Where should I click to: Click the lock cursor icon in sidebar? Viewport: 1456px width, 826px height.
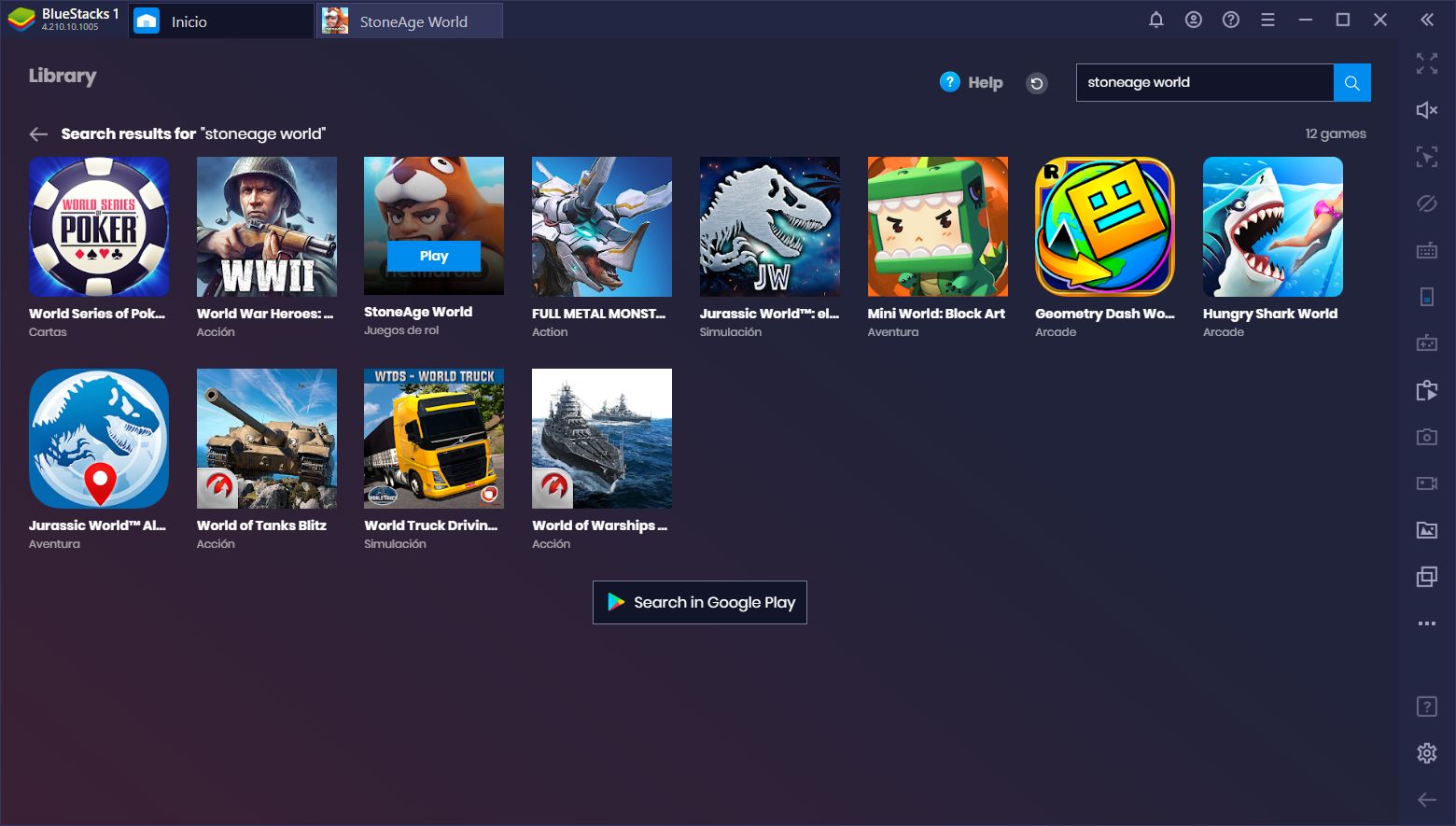pyautogui.click(x=1427, y=157)
